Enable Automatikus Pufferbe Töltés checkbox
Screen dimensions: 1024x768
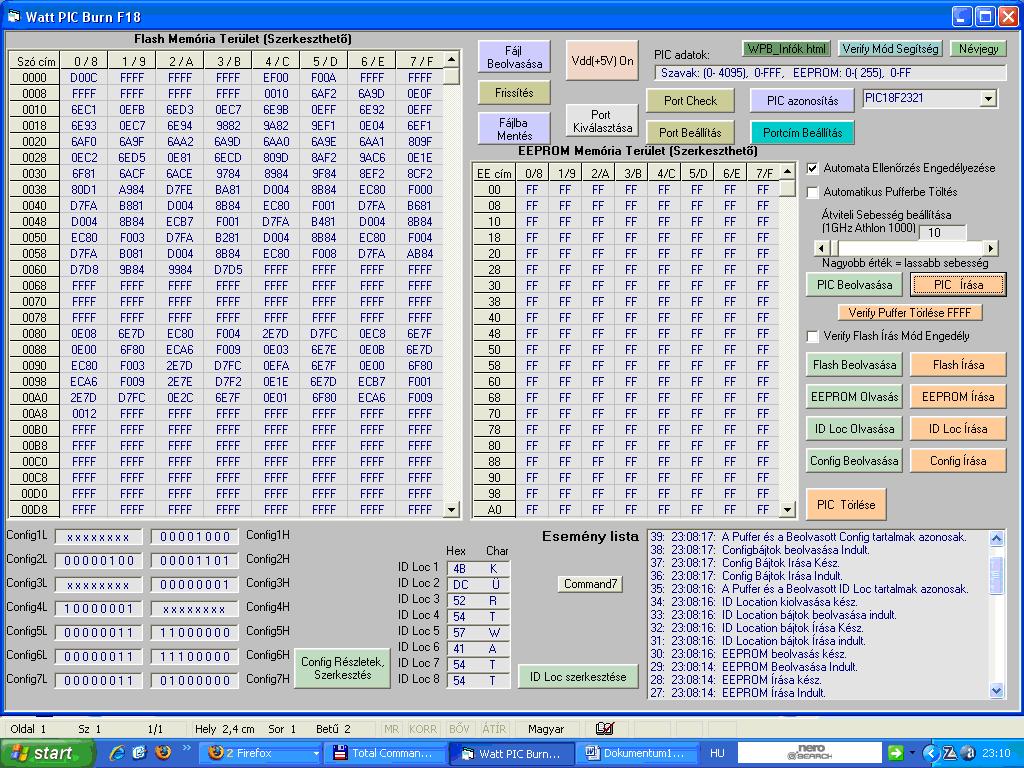[813, 192]
